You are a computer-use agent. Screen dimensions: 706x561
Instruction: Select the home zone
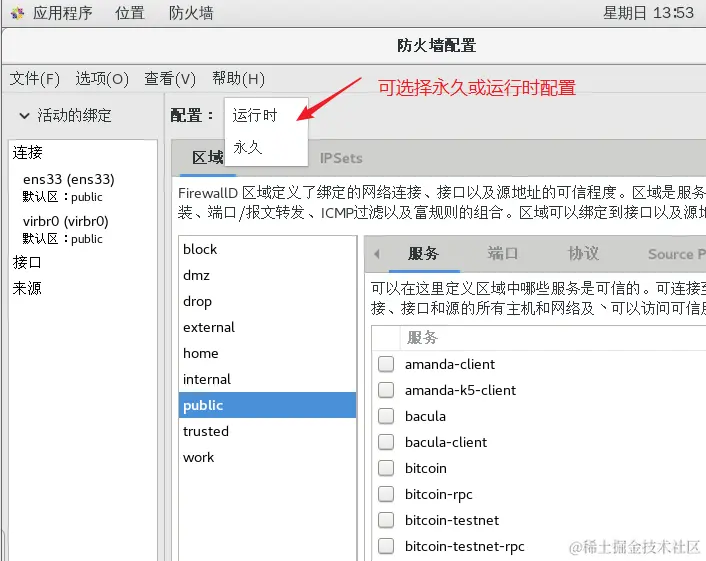[267, 353]
